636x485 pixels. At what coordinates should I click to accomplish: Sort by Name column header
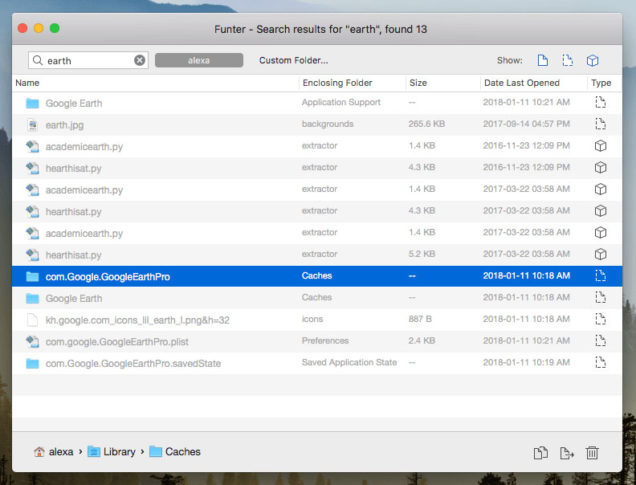tap(27, 83)
